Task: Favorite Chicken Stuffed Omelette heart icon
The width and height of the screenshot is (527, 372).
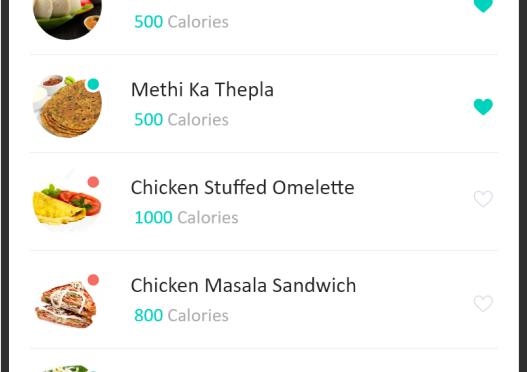Action: coord(483,199)
